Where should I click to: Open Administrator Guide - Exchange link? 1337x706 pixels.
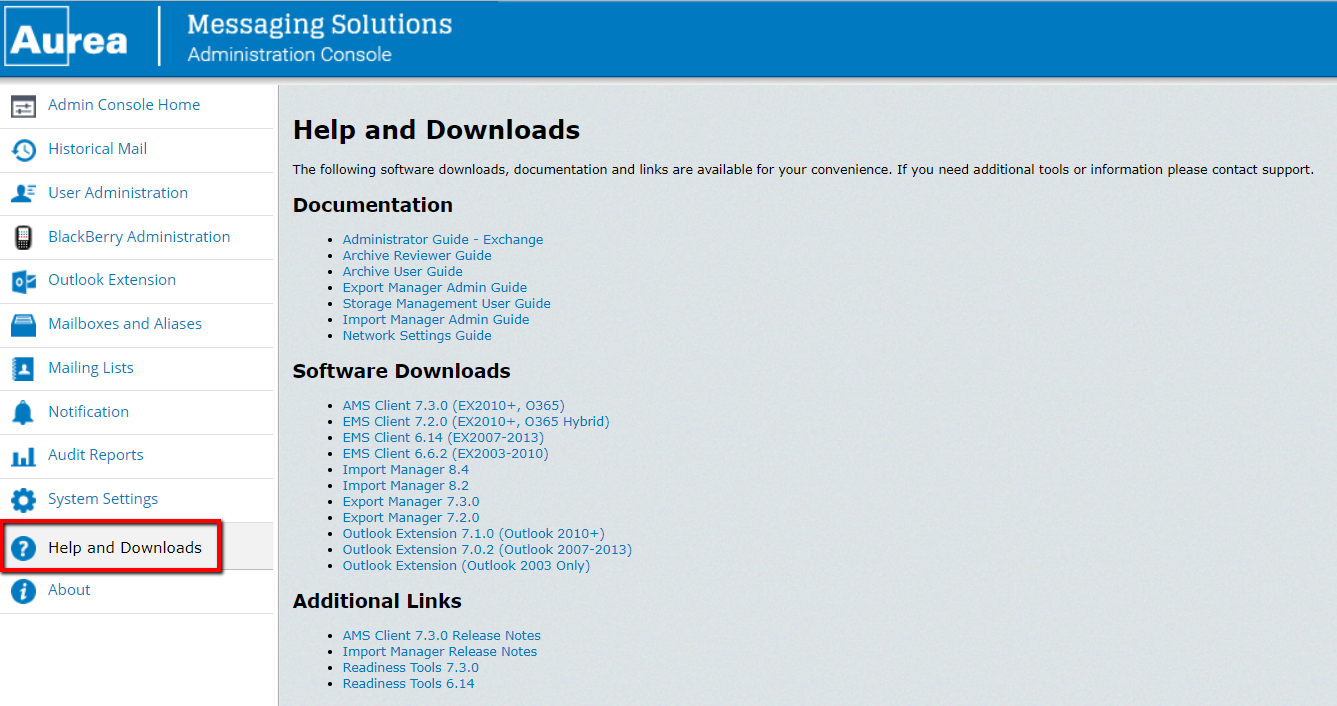443,240
